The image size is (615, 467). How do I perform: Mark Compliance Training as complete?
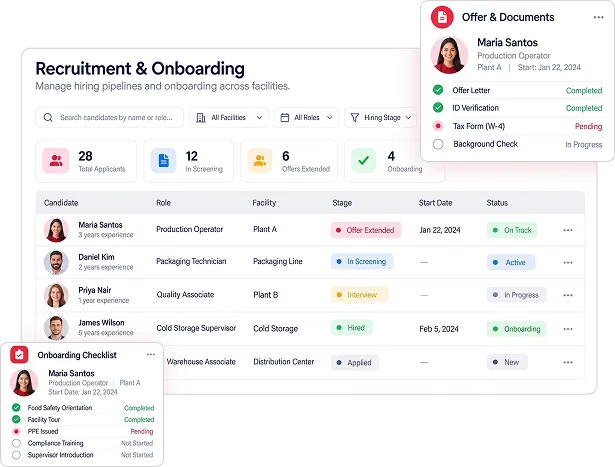(16, 443)
